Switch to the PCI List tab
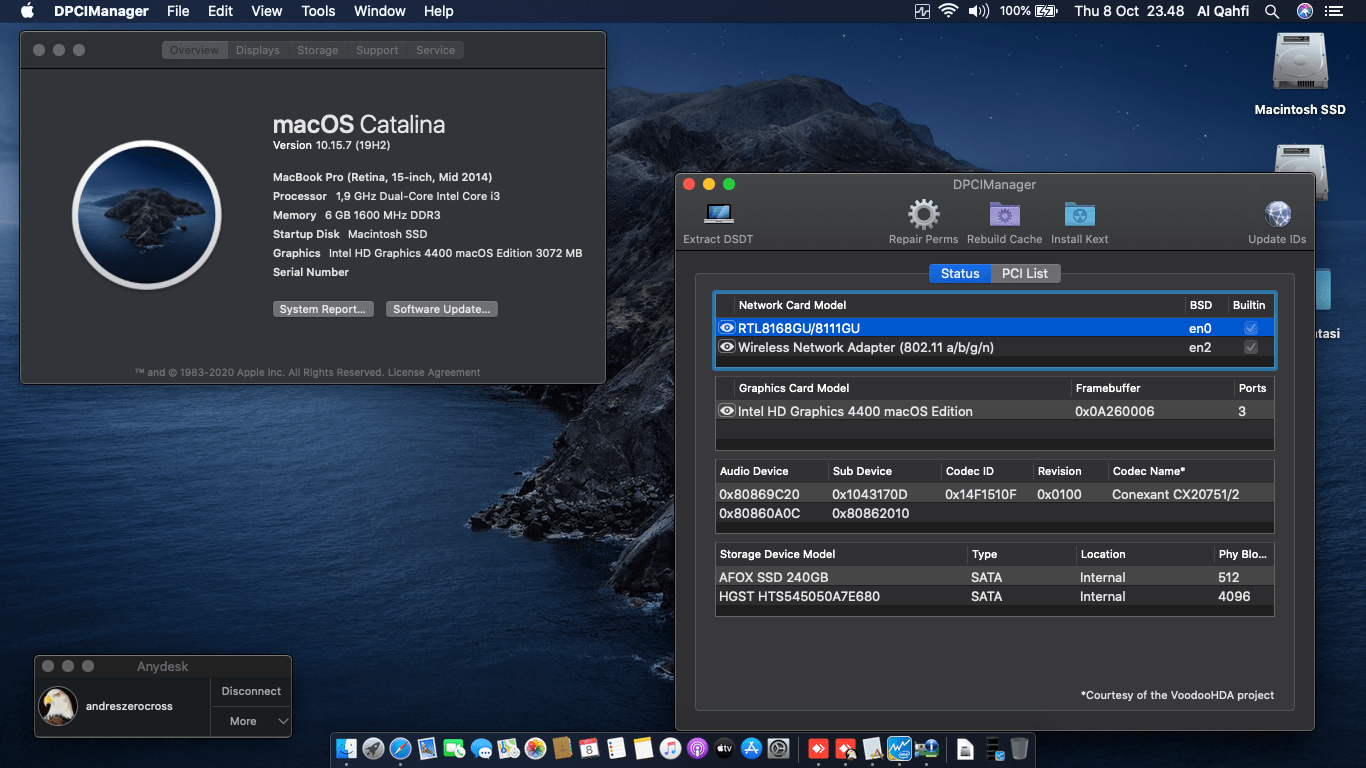1366x768 pixels. pyautogui.click(x=1026, y=273)
